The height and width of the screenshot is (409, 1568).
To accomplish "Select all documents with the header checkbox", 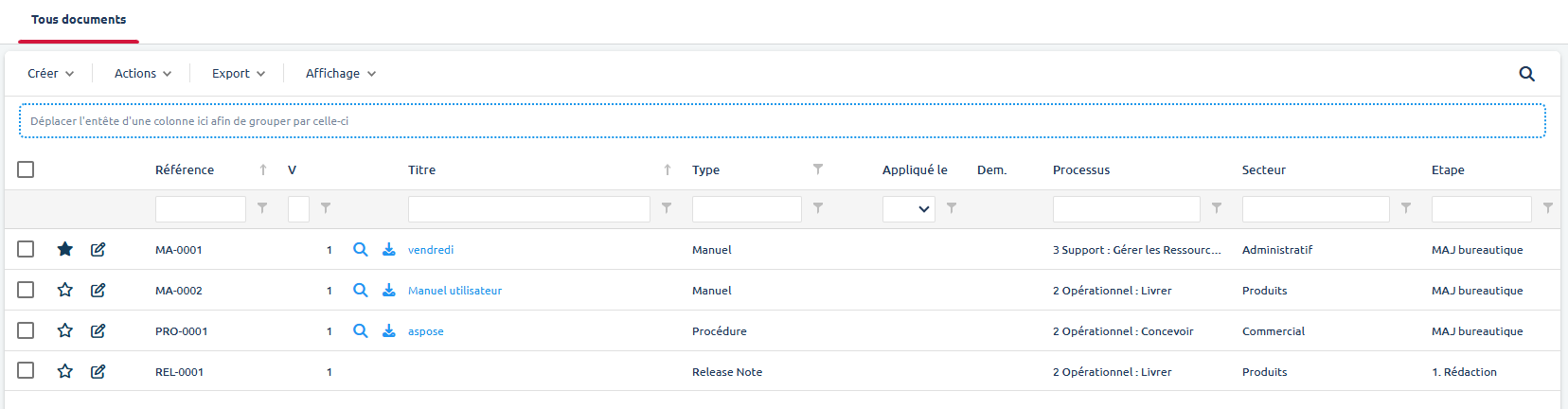I will 26,169.
